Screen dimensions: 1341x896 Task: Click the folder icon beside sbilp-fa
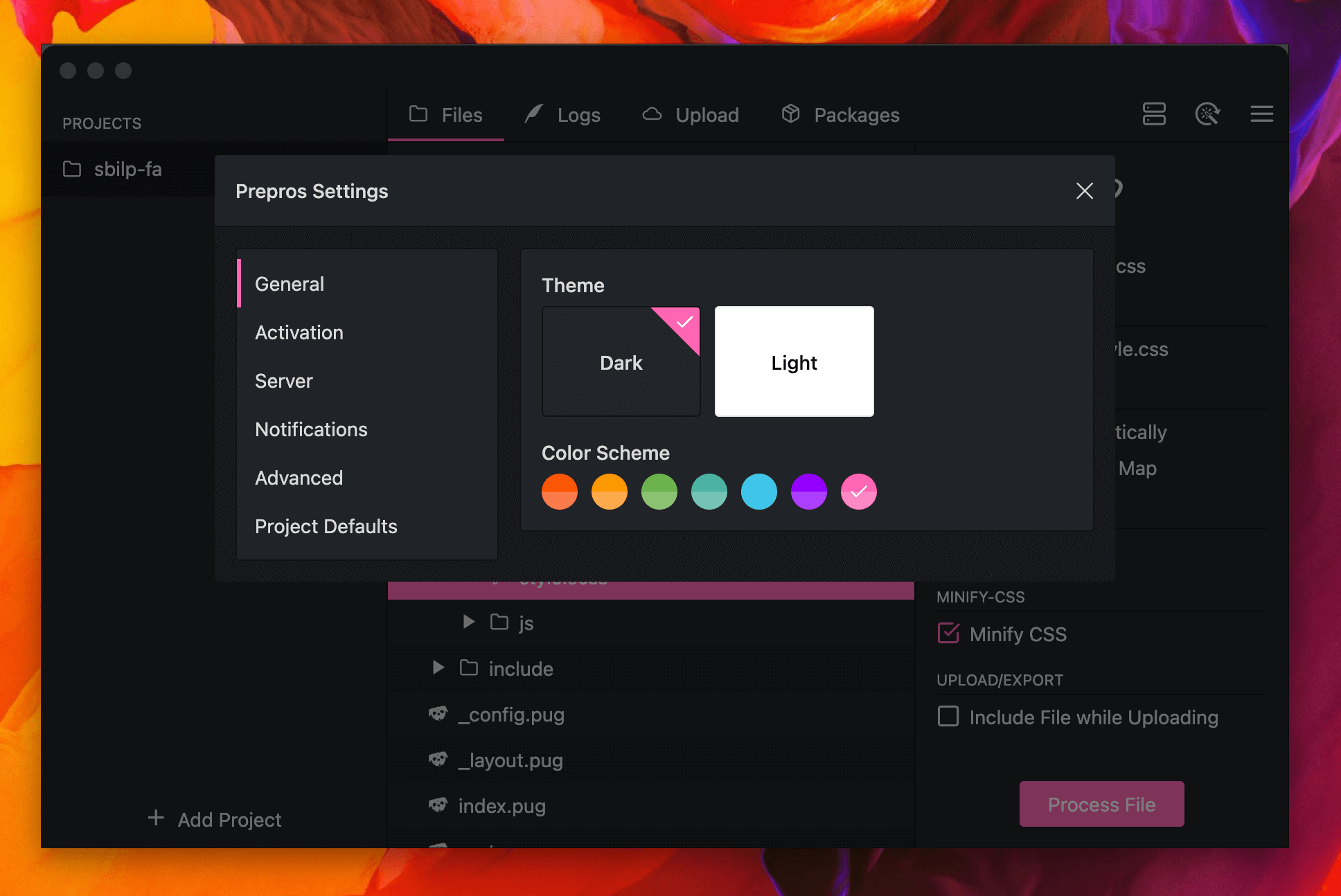72,169
